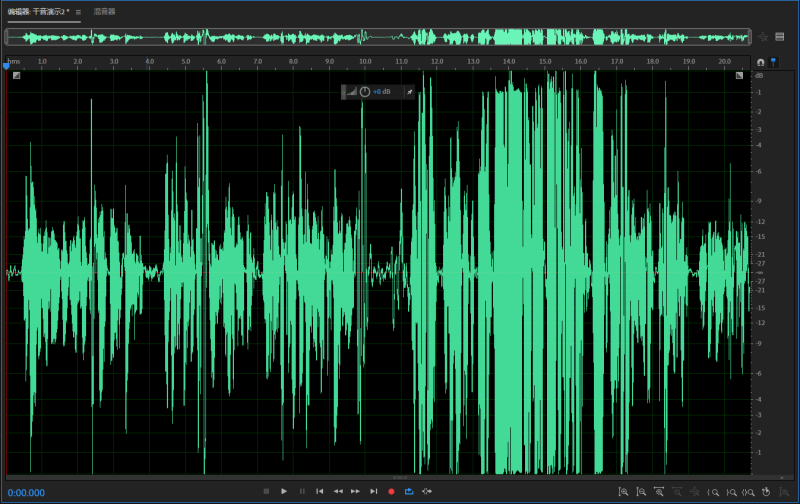The height and width of the screenshot is (504, 800).
Task: Click the Fast Forward button
Action: (355, 491)
